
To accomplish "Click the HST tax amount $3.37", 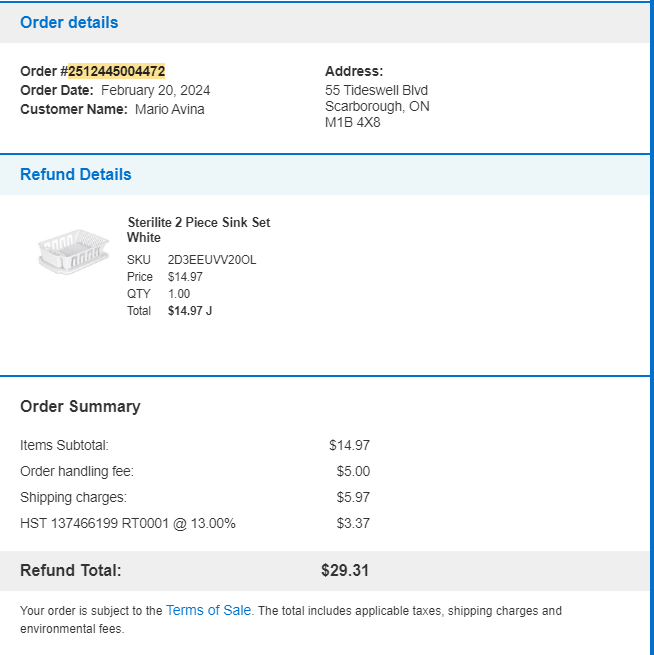I will click(x=353, y=523).
